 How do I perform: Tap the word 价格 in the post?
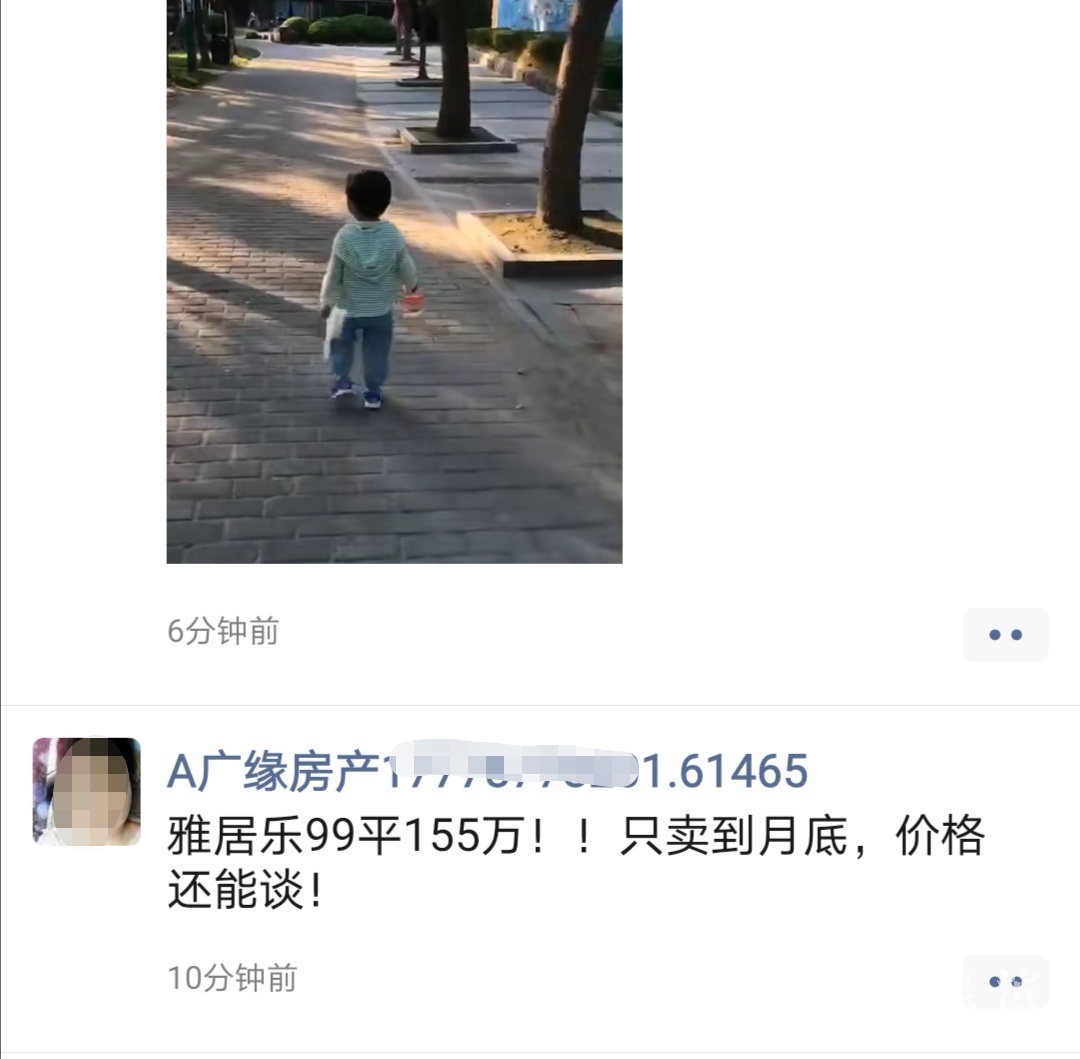click(x=939, y=836)
